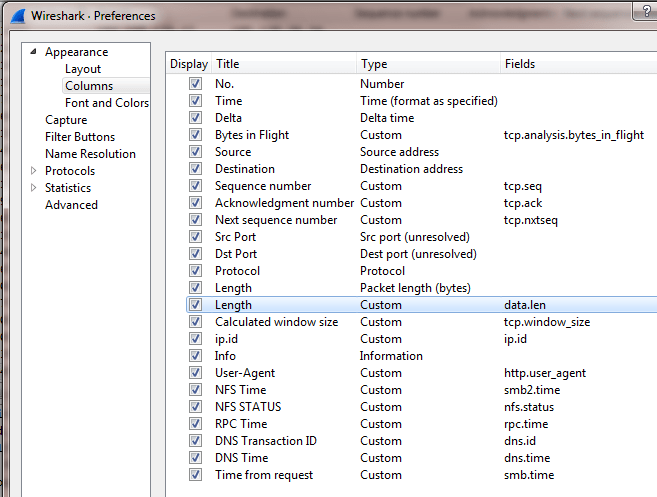Expand the Protocols tree node
The height and width of the screenshot is (497, 657).
click(34, 171)
